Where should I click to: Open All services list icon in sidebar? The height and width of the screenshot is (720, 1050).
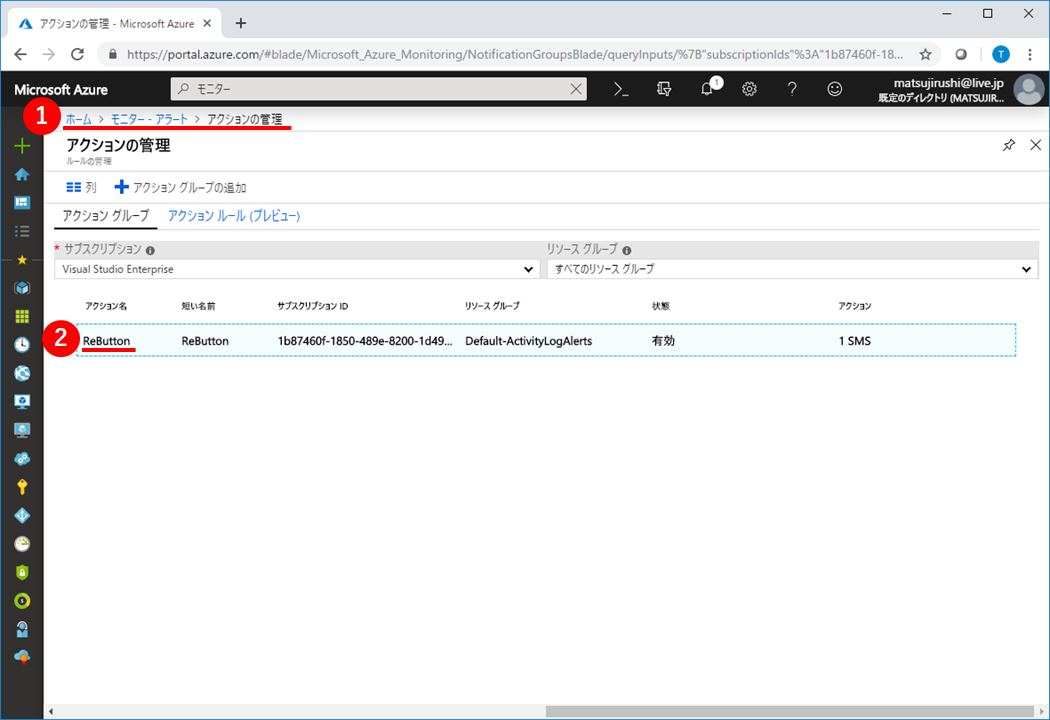[22, 231]
